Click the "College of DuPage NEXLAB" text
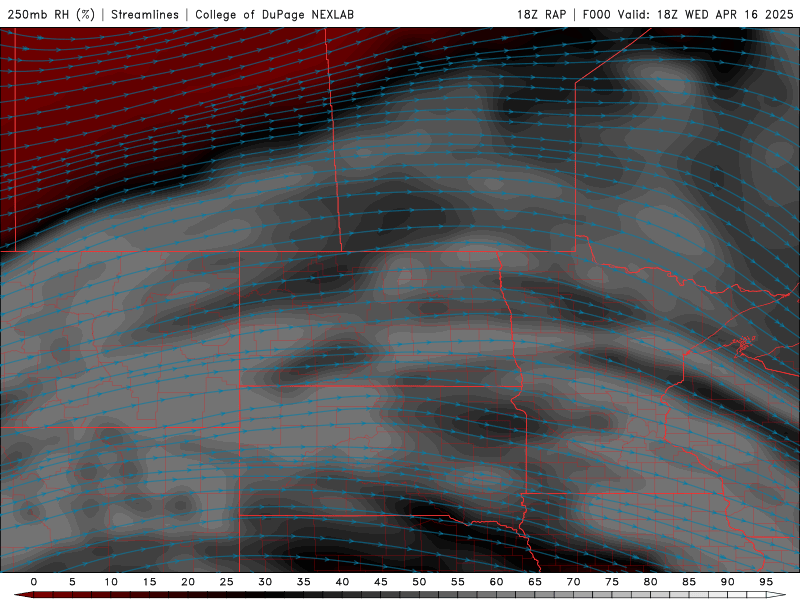The image size is (800, 600). (274, 14)
